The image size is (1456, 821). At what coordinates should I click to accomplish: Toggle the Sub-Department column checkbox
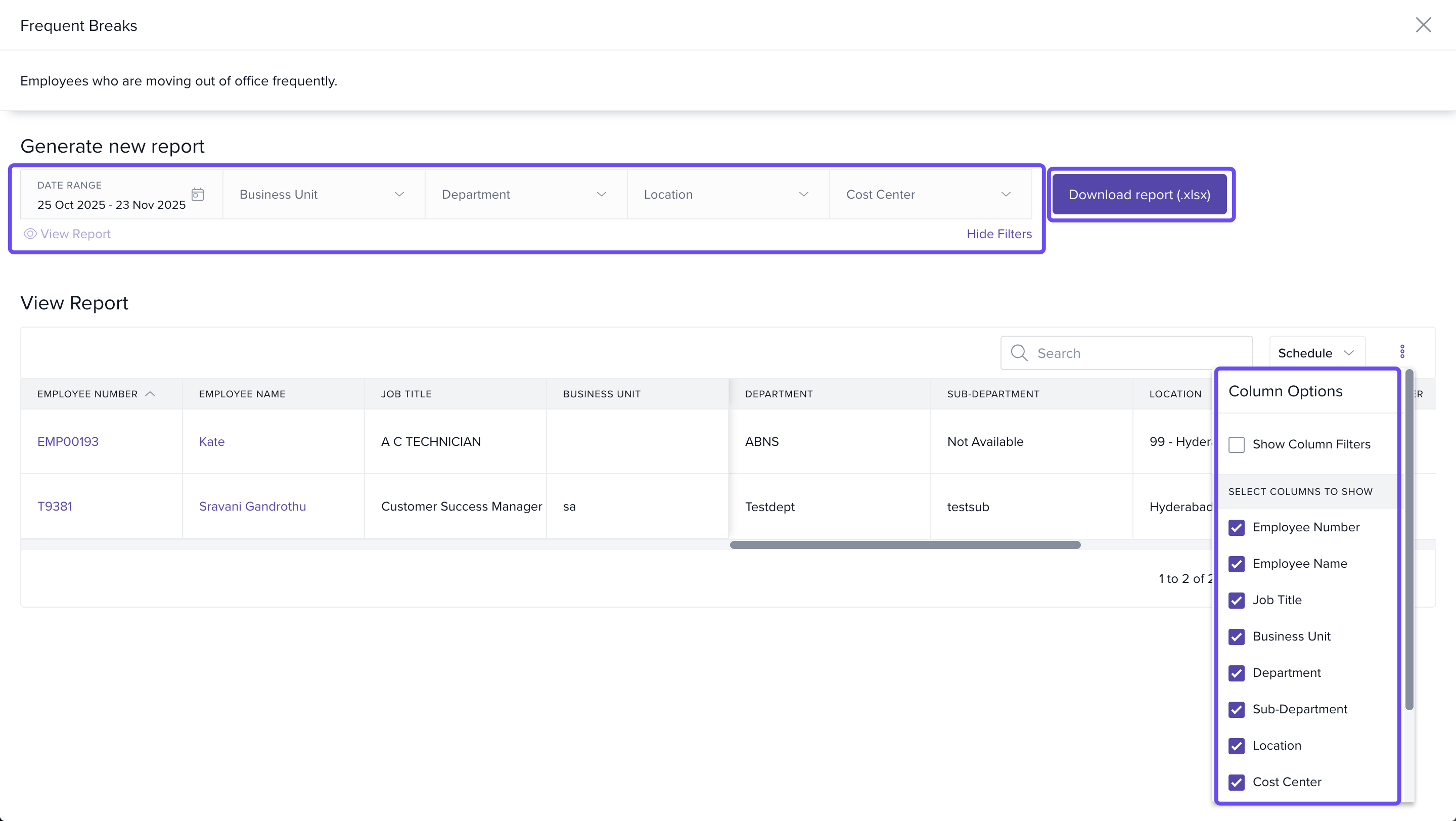1236,710
